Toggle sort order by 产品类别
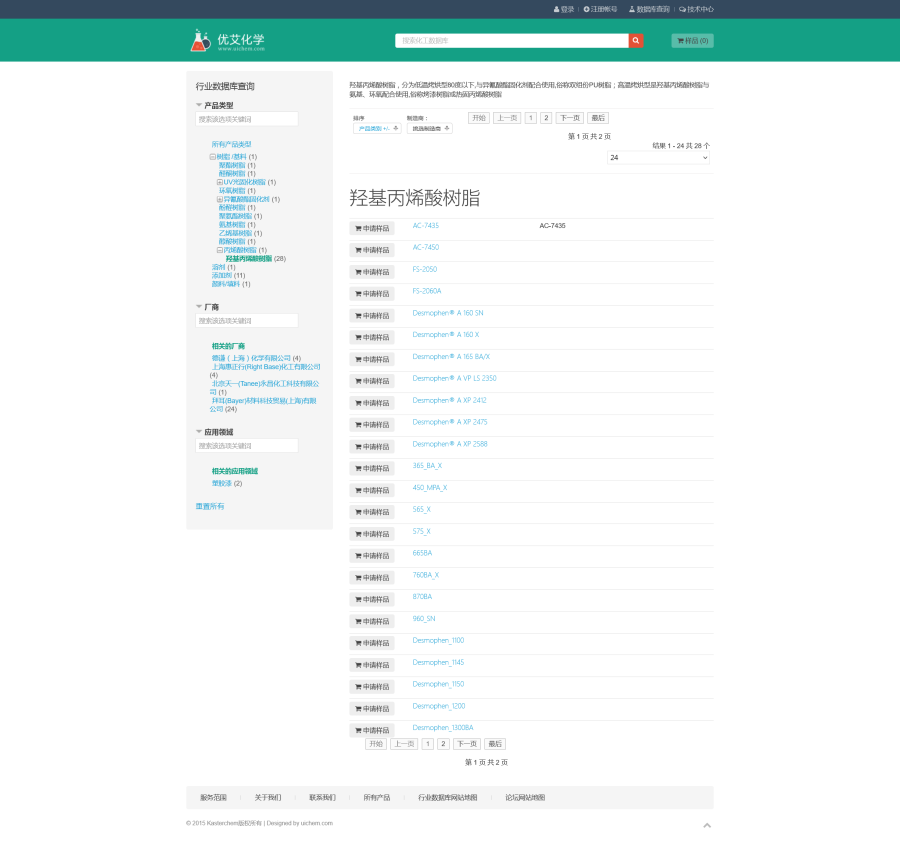Image resolution: width=900 pixels, height=848 pixels. click(377, 129)
